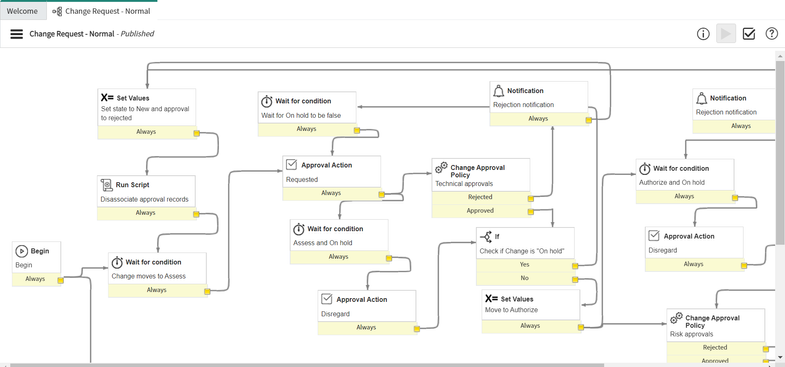This screenshot has height=367, width=785.
Task: Click the scroll icon on Run Script activity
Action: click(x=106, y=185)
